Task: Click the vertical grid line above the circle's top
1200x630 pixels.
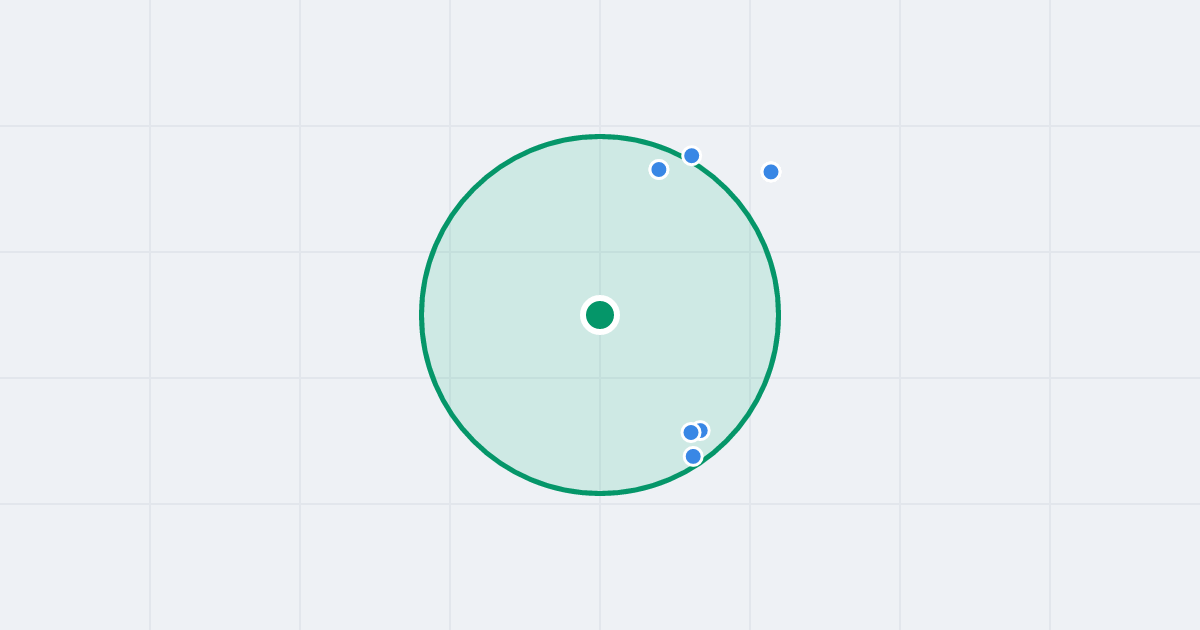Action: click(x=600, y=65)
